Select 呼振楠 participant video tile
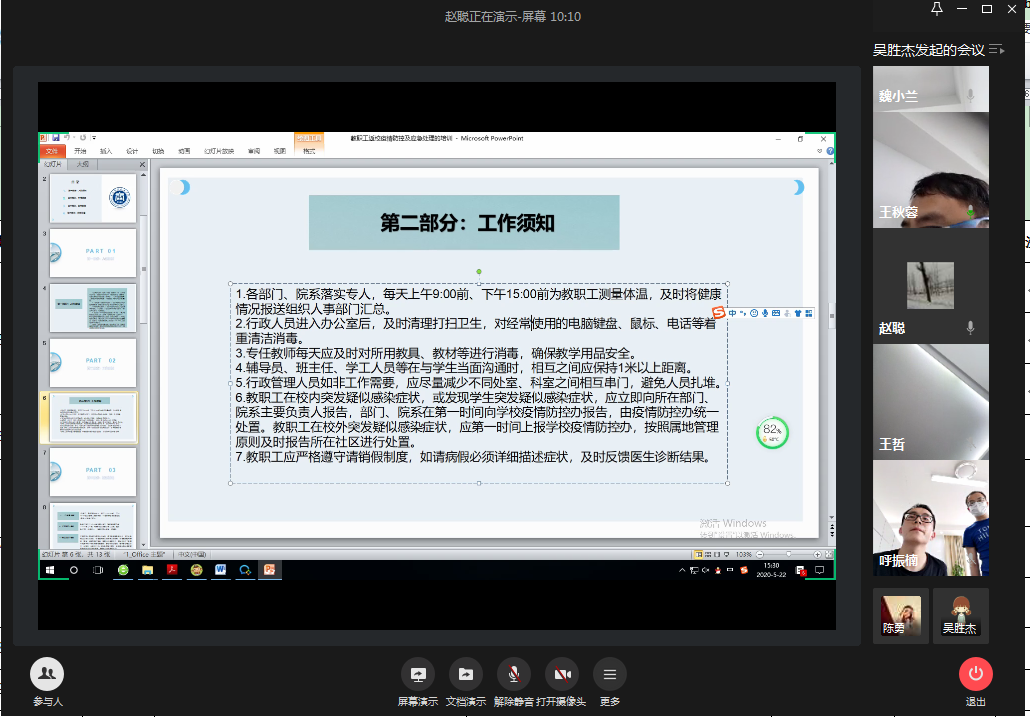1030x717 pixels. tap(930, 519)
